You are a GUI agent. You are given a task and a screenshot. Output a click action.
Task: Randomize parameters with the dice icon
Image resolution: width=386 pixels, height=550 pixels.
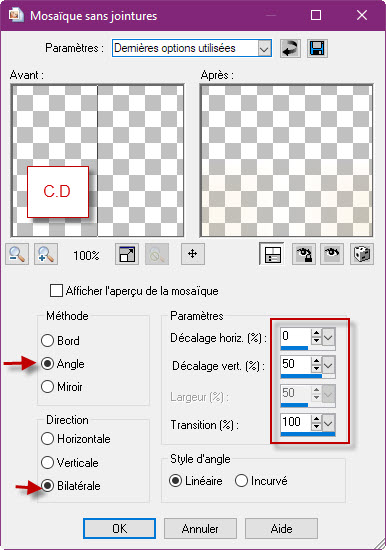coord(362,254)
